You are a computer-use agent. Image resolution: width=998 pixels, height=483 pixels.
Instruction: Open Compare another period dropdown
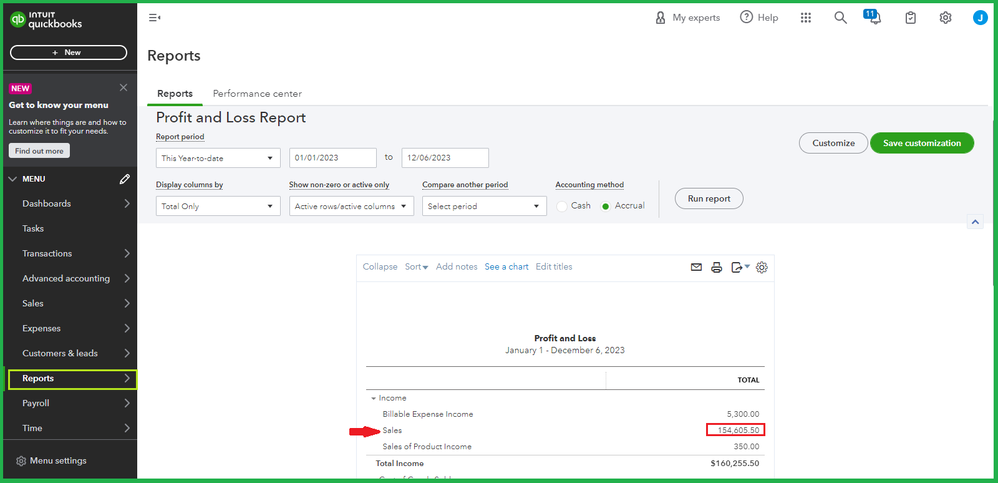(484, 206)
